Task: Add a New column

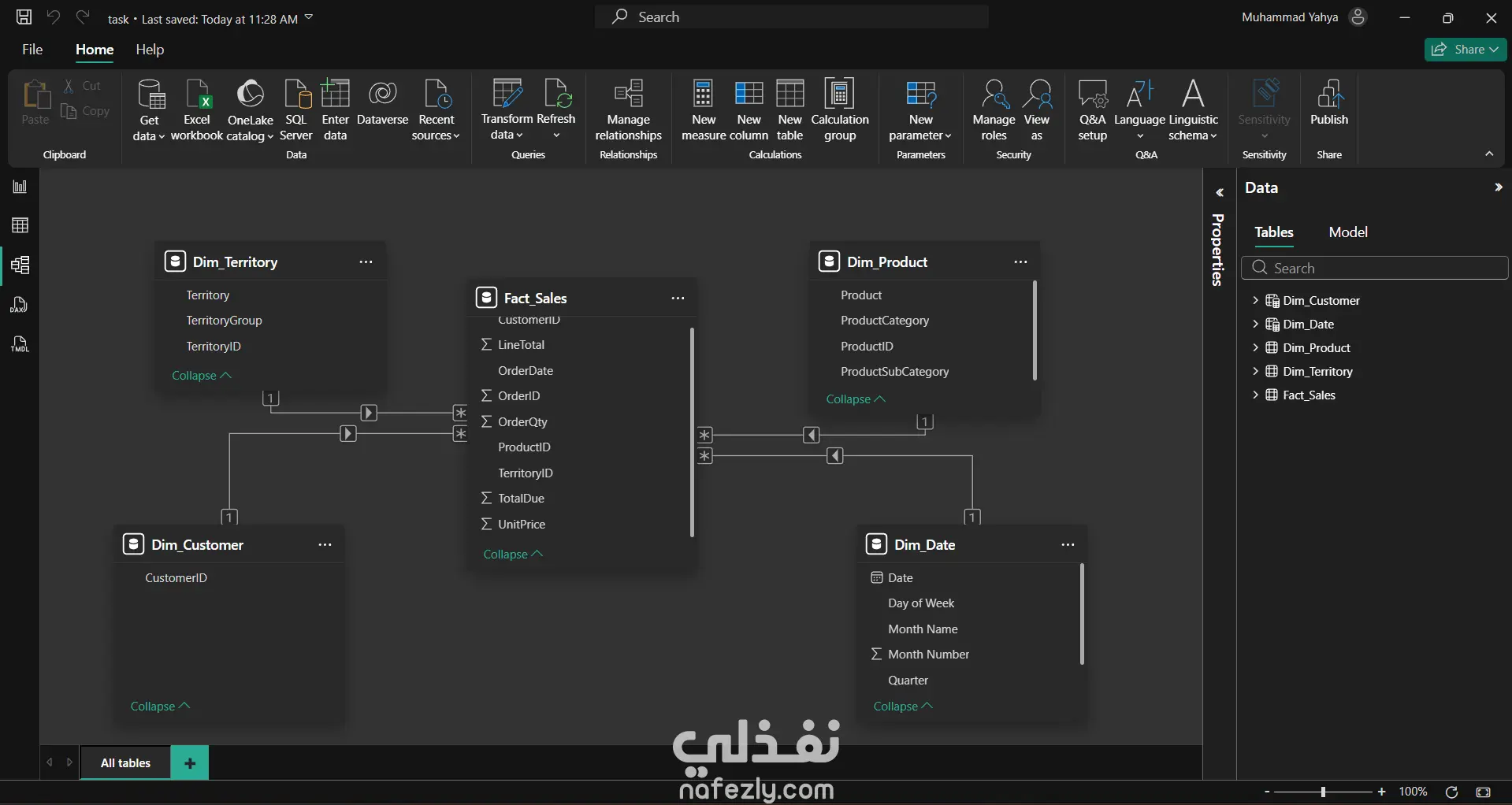Action: coord(749,110)
